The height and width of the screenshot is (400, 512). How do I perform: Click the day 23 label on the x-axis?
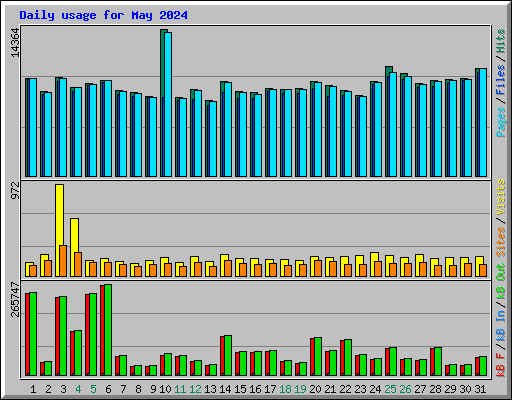360,389
